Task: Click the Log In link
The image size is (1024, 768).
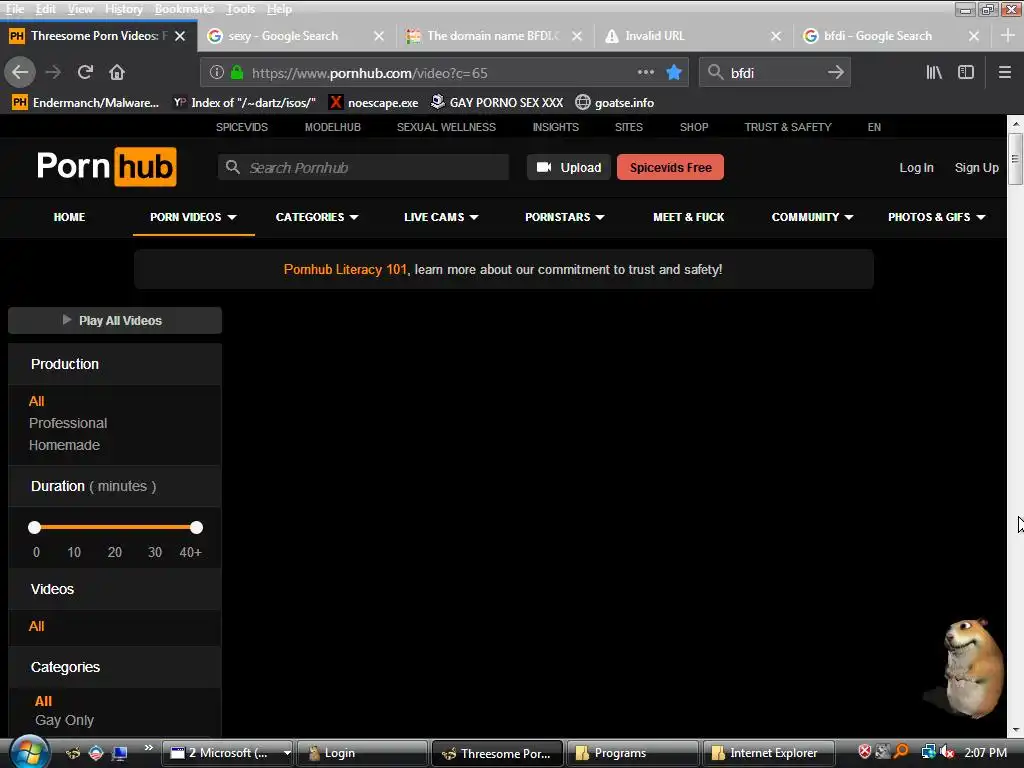Action: coord(916,167)
